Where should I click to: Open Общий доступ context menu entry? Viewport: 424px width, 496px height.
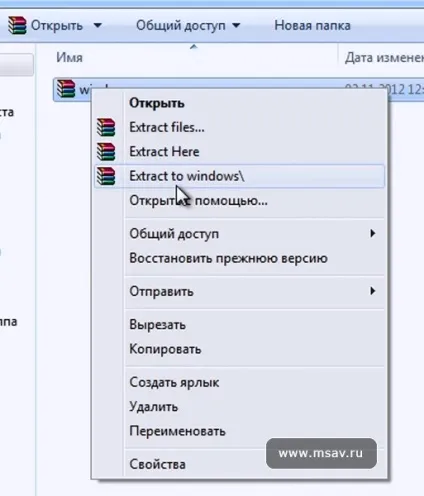click(239, 234)
